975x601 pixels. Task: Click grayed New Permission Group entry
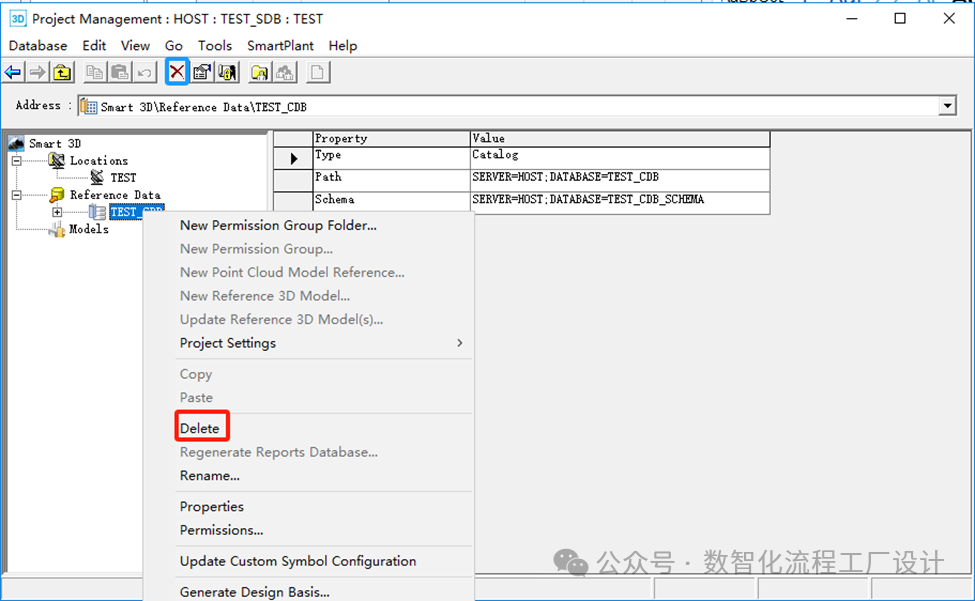[x=256, y=249]
